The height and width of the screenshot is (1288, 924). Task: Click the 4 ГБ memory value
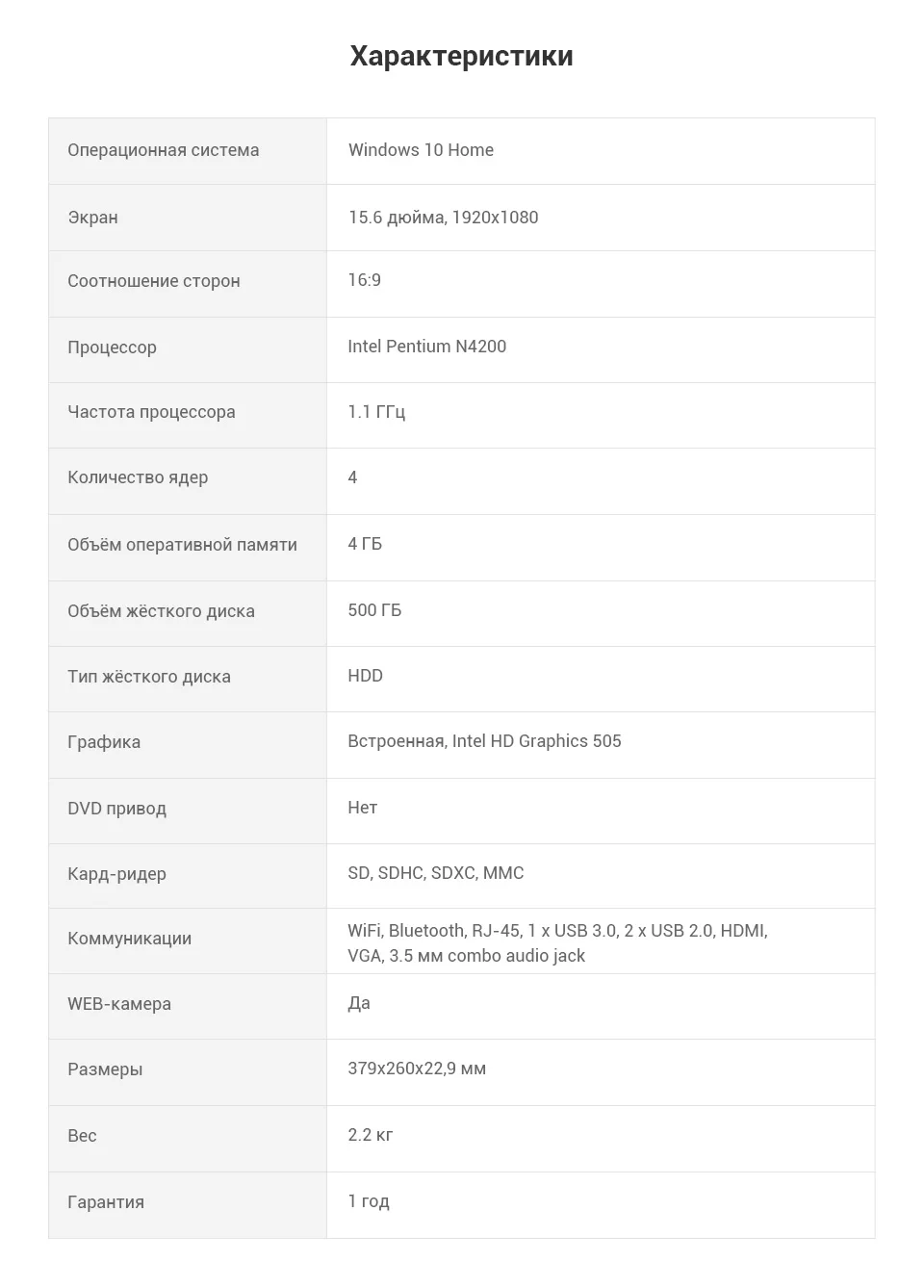pos(365,544)
